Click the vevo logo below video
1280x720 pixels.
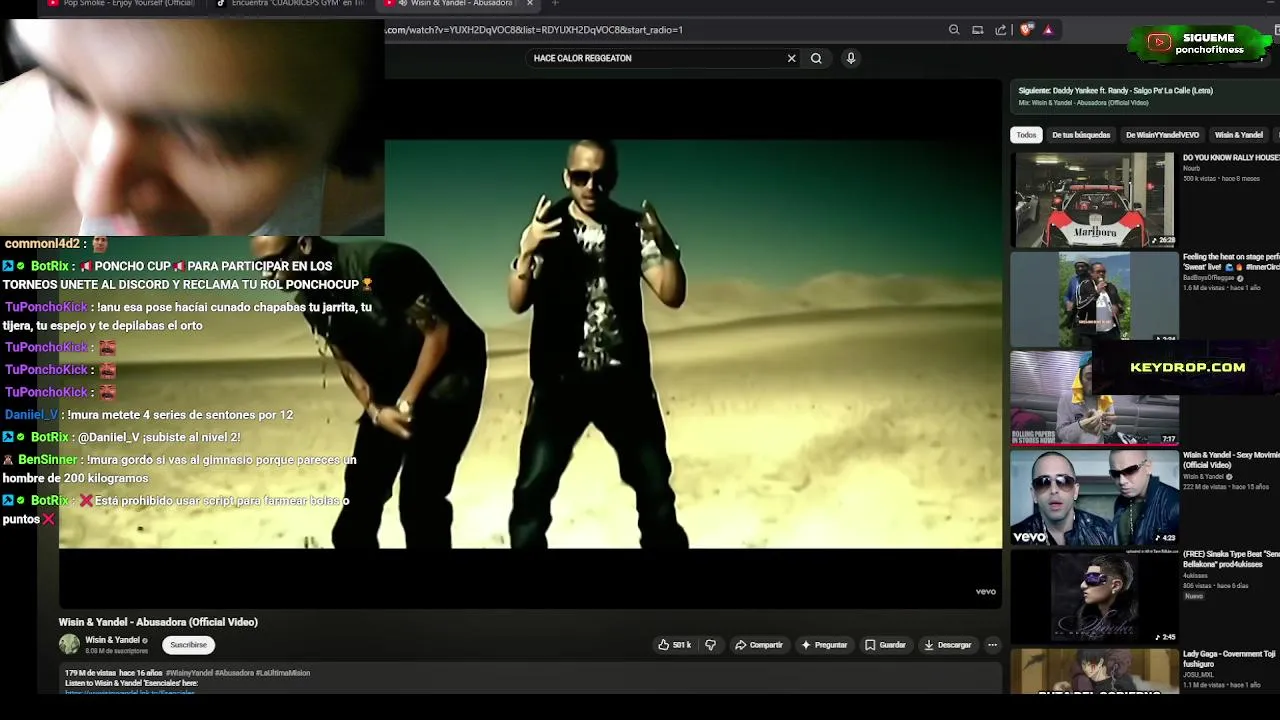click(x=986, y=592)
